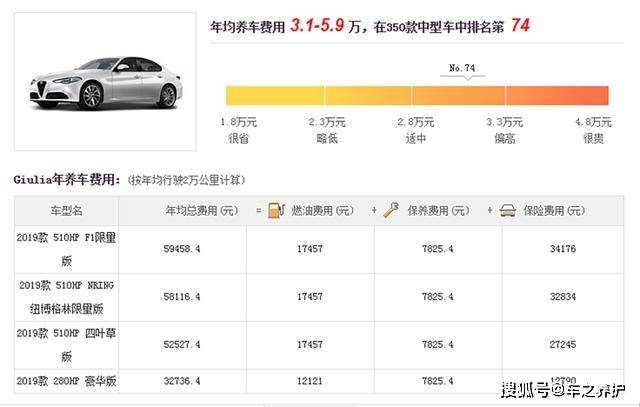Viewport: 640px width, 407px height.
Task: Click total cost value 58116.4
Action: 182,297
